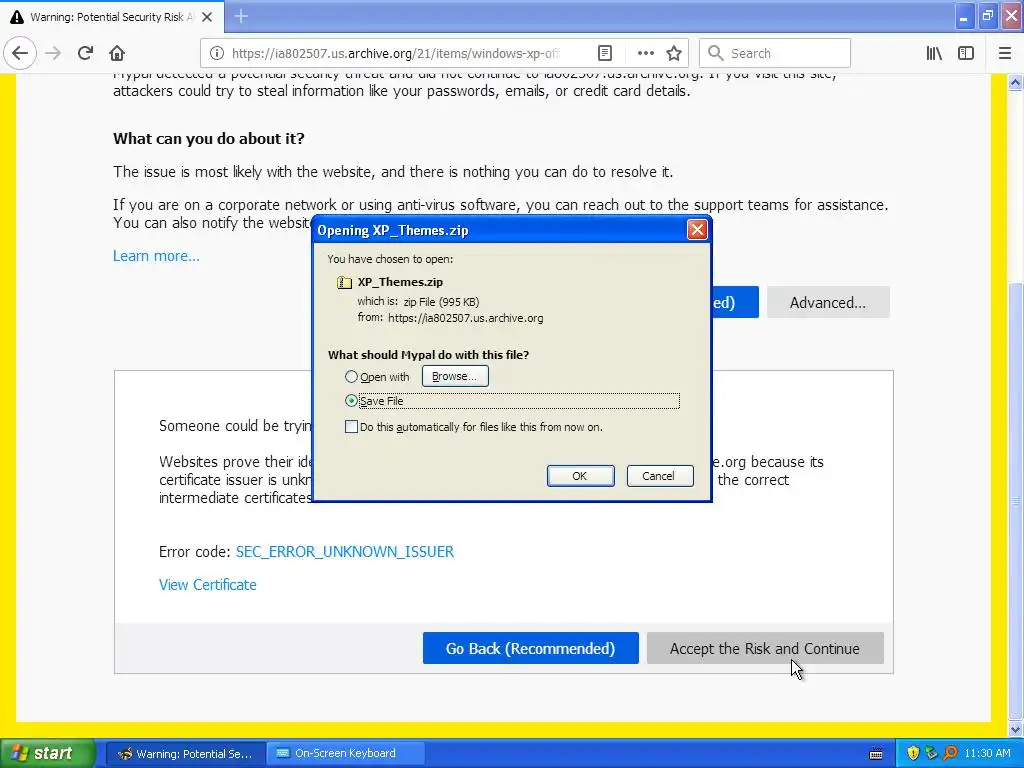Select the Warning: Potential Security Risk tab

tap(112, 17)
